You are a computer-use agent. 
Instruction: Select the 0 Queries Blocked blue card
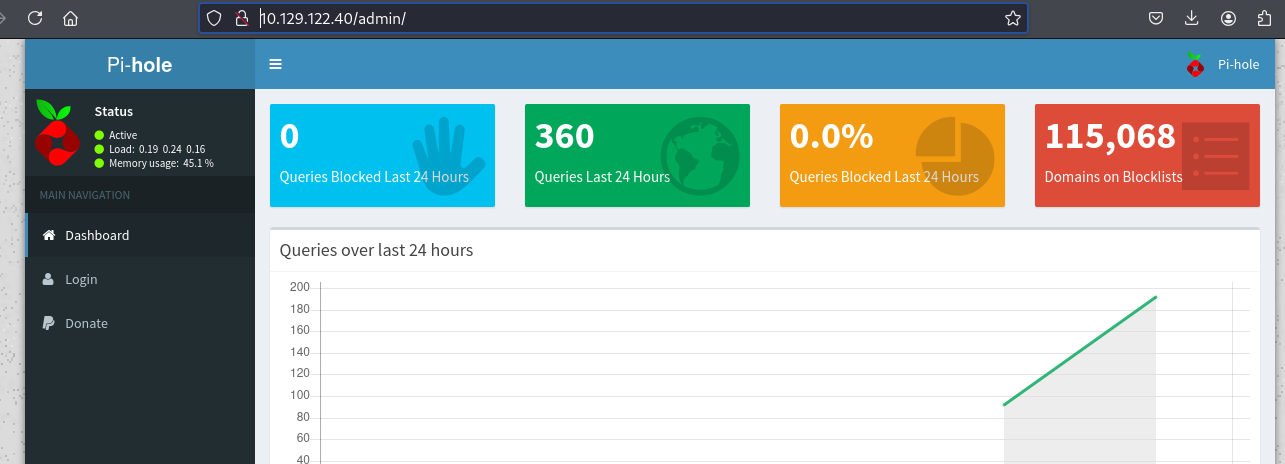382,155
